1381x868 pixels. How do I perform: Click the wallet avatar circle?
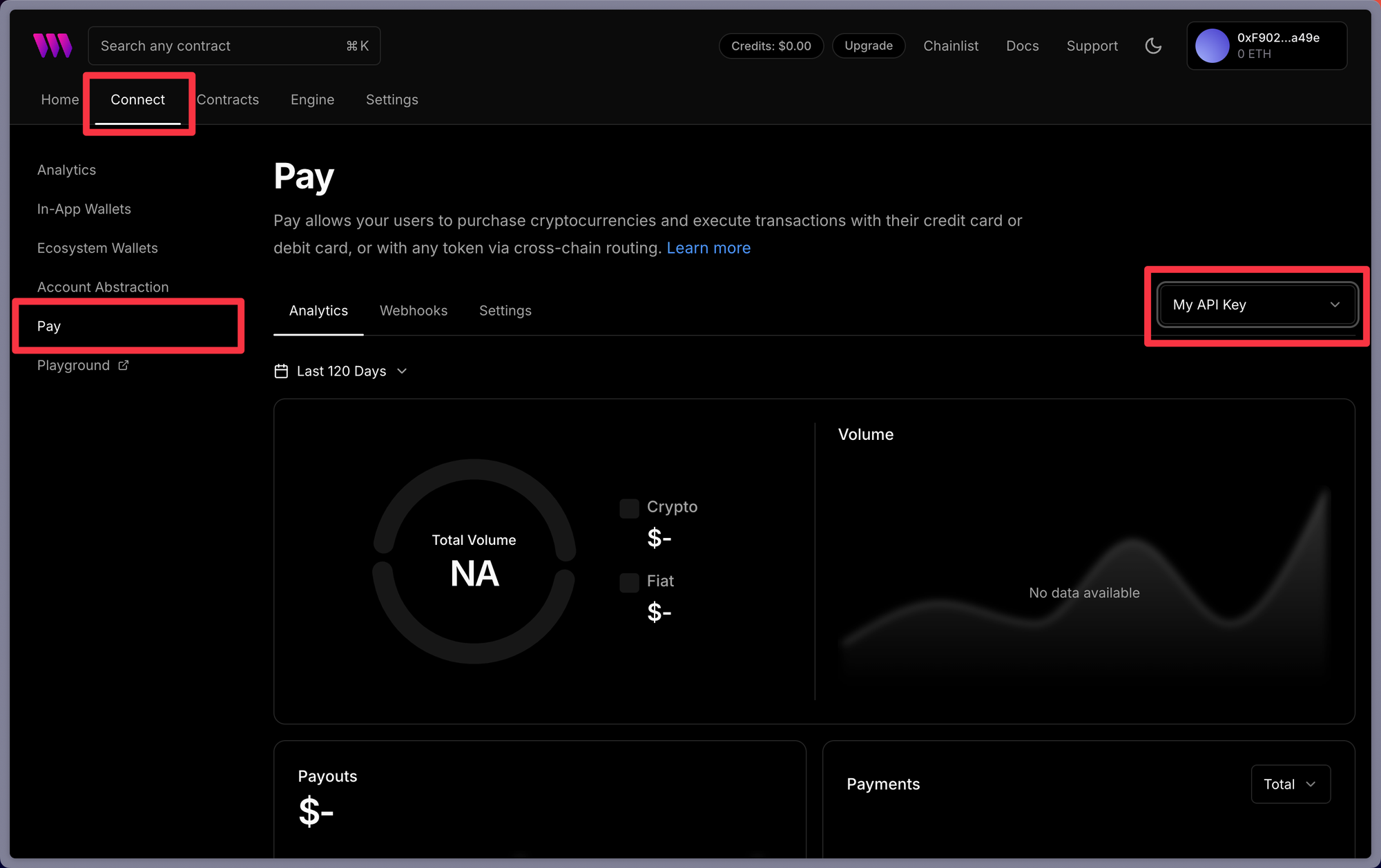(x=1212, y=46)
